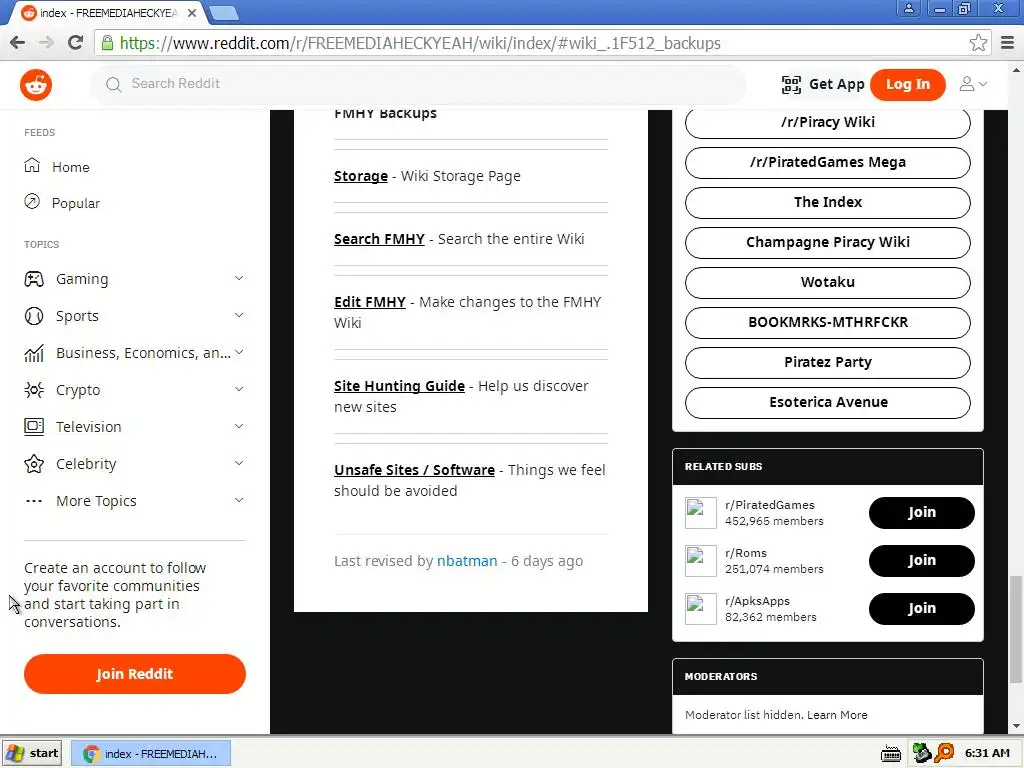Expand the More Topics chevron
This screenshot has height=768, width=1024.
tap(239, 500)
